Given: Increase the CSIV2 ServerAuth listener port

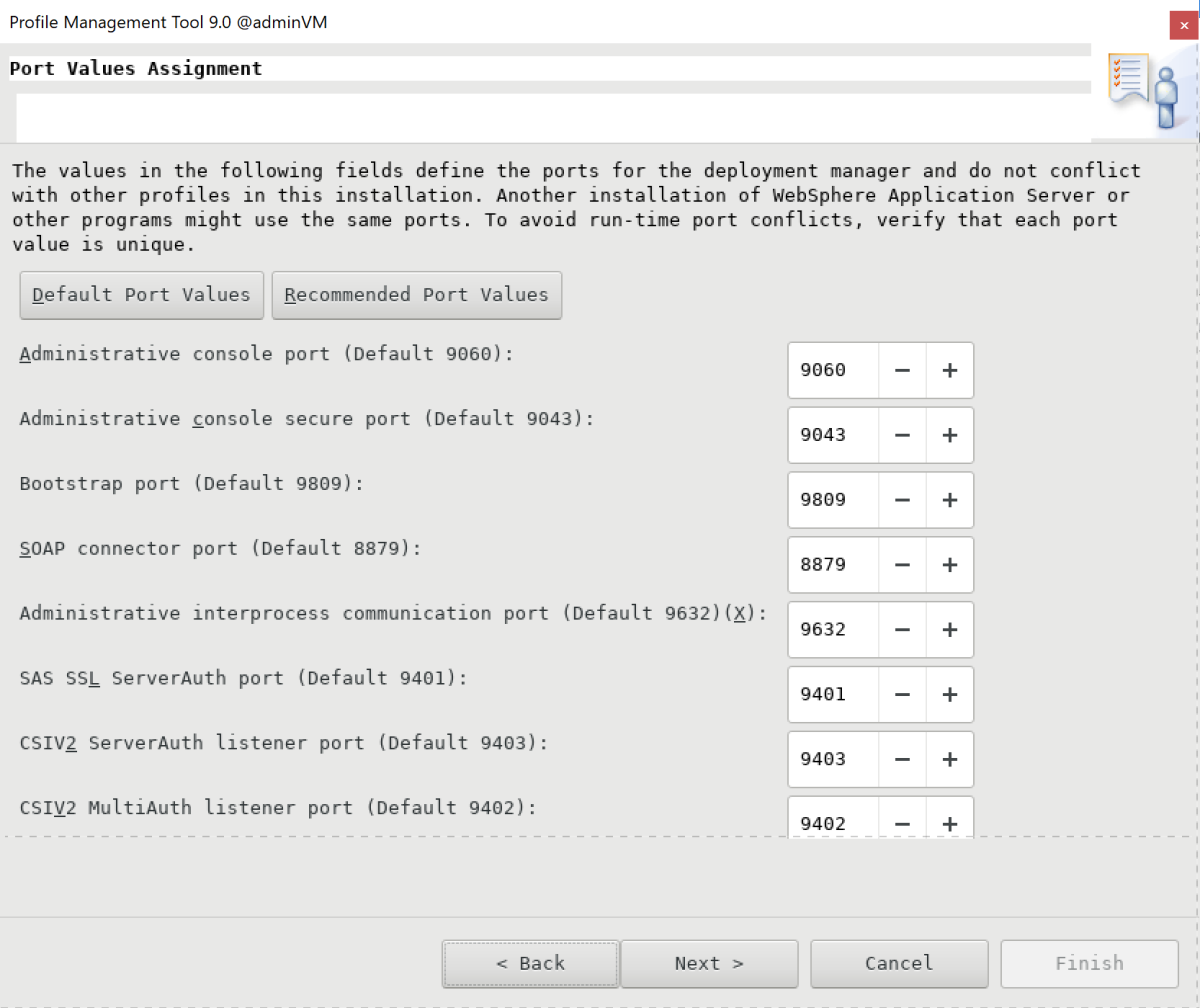Looking at the screenshot, I should pos(950,759).
